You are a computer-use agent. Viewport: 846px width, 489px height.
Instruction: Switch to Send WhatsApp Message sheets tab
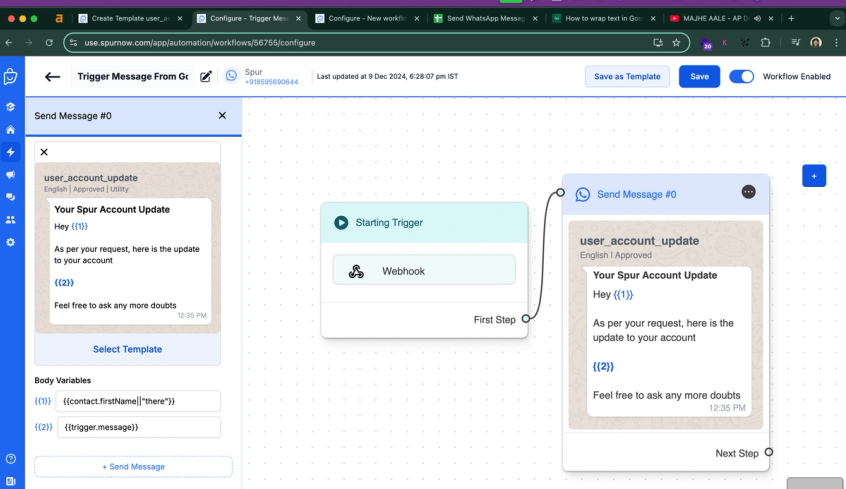point(486,18)
